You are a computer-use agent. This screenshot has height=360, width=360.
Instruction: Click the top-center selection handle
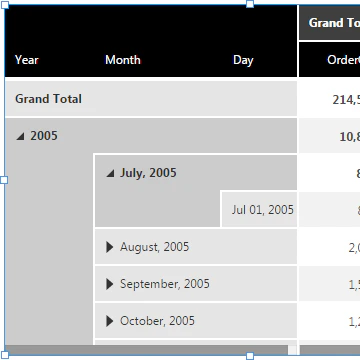[x=250, y=4]
